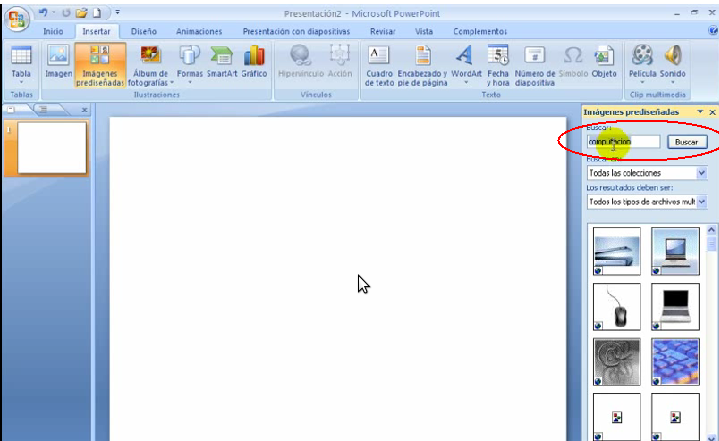Insert Número de diapositiva
This screenshot has width=719, height=441.
[535, 65]
